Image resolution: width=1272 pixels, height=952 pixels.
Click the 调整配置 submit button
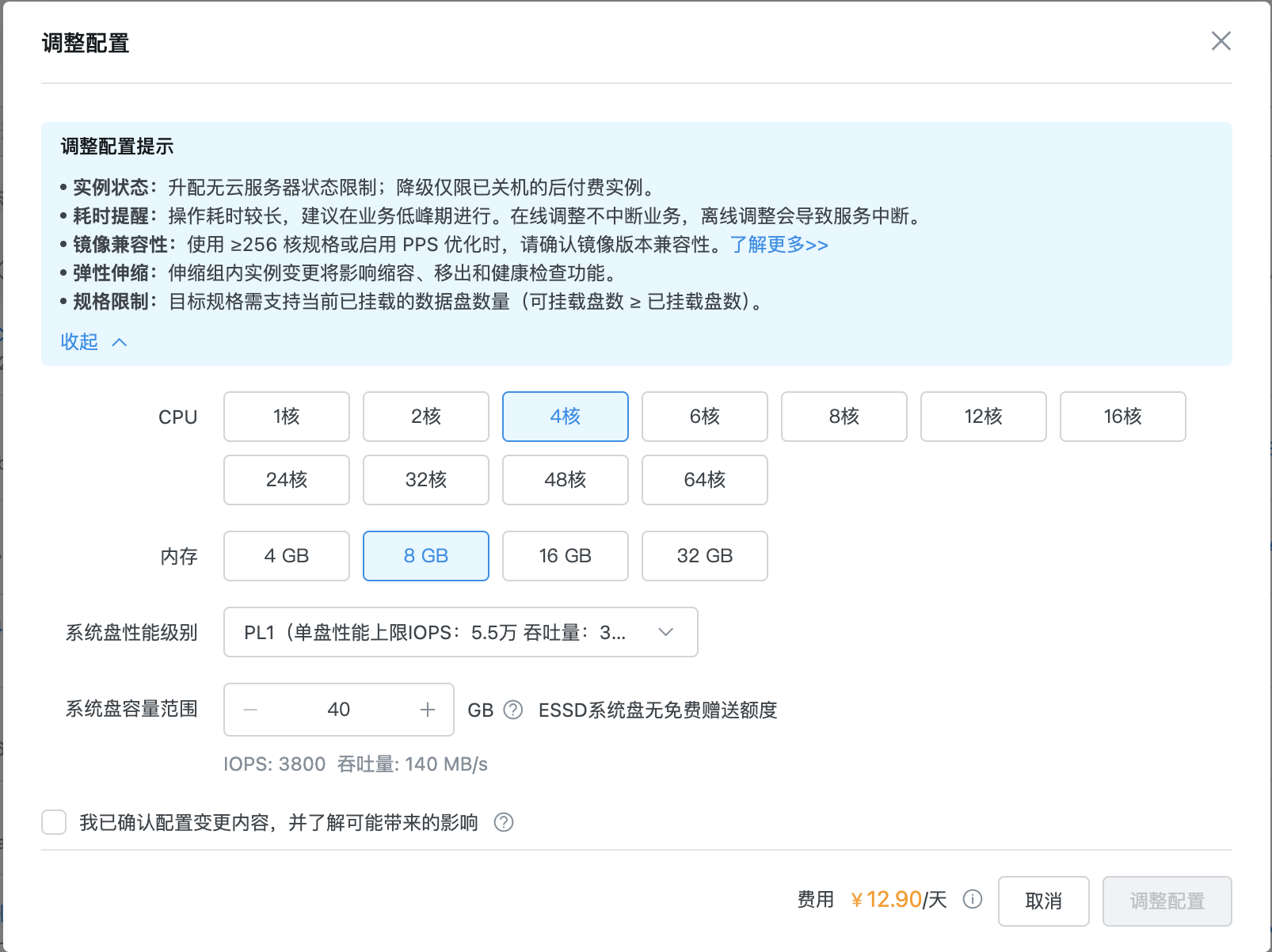coord(1167,901)
